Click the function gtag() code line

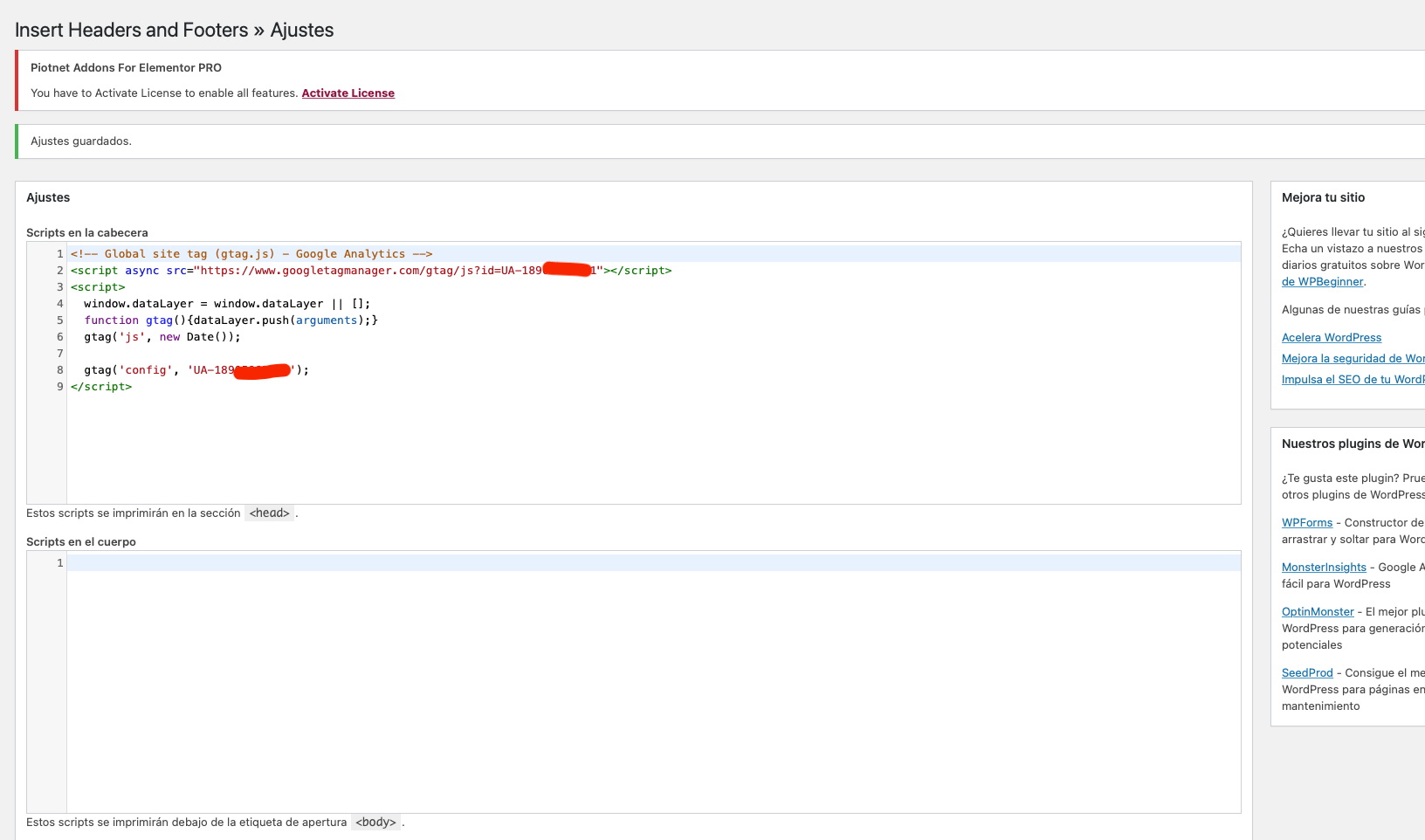pyautogui.click(x=231, y=320)
